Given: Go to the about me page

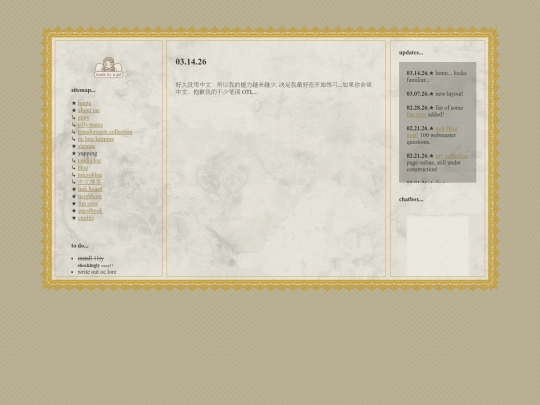Looking at the screenshot, I should tap(89, 110).
